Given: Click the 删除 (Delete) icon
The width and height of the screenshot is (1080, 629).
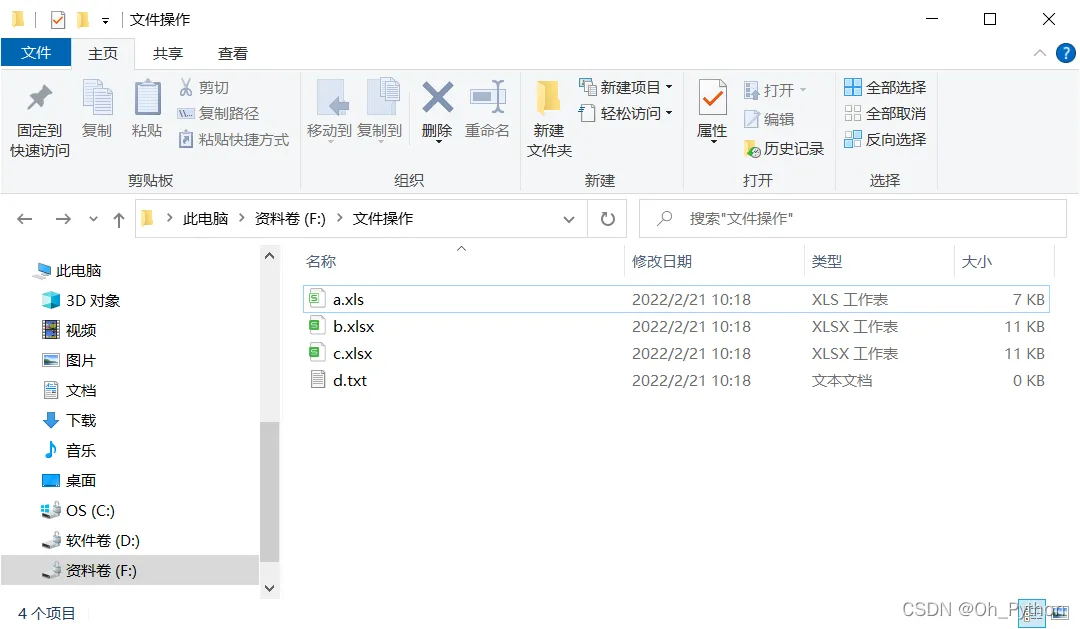Looking at the screenshot, I should click(437, 108).
